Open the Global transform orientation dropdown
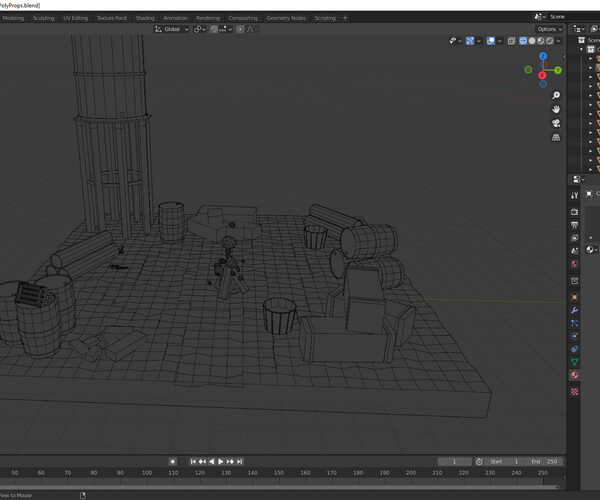 pos(172,29)
